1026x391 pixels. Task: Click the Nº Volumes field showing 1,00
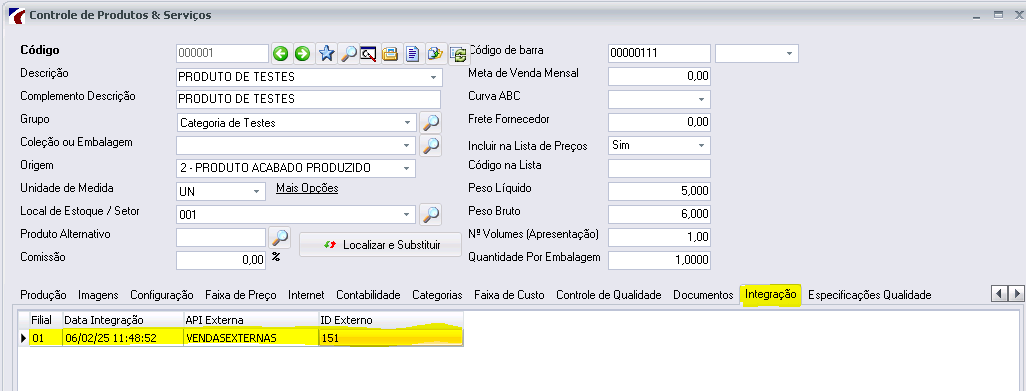pyautogui.click(x=659, y=237)
